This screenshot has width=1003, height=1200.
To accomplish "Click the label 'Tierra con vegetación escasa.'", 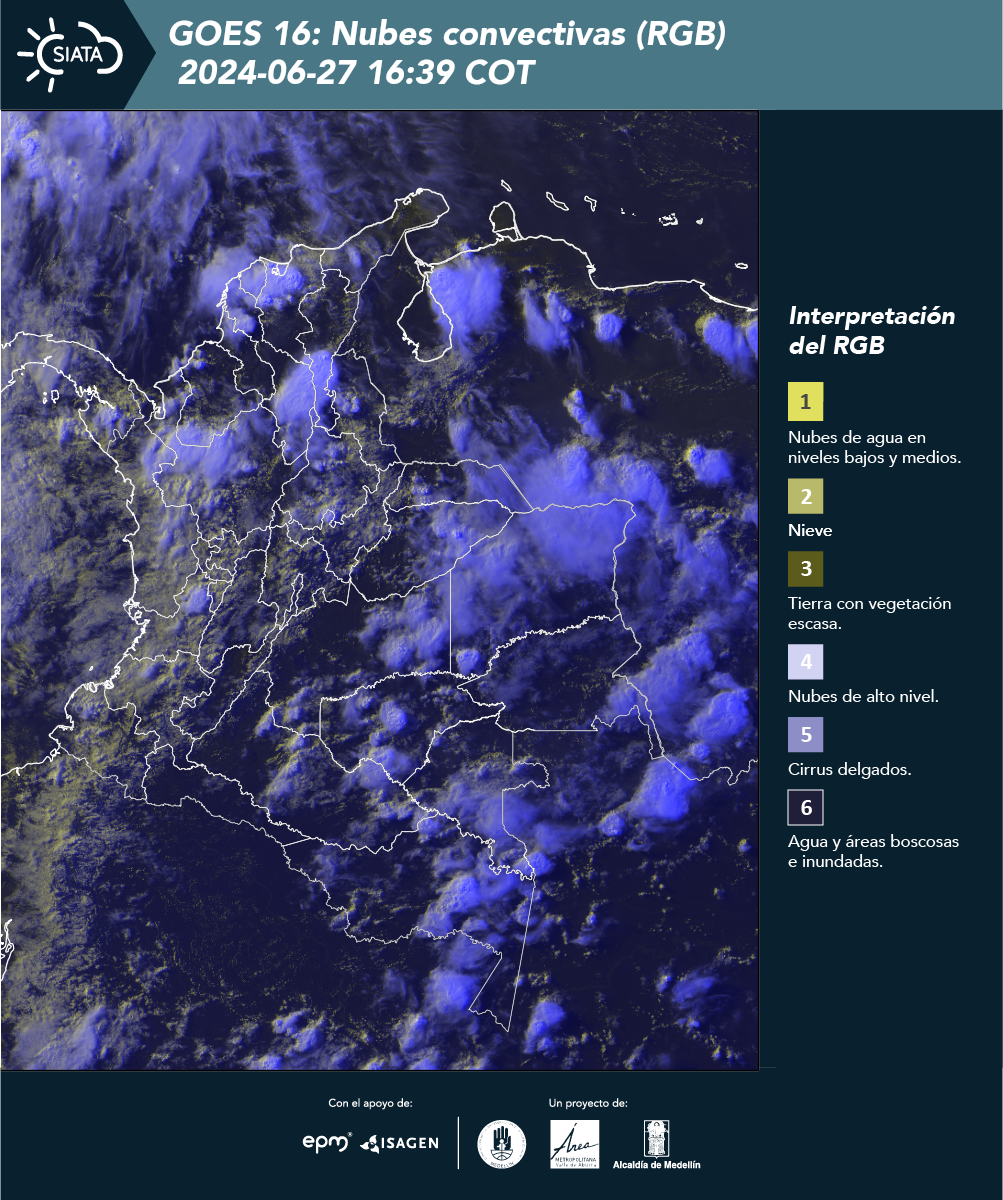I will tap(869, 614).
